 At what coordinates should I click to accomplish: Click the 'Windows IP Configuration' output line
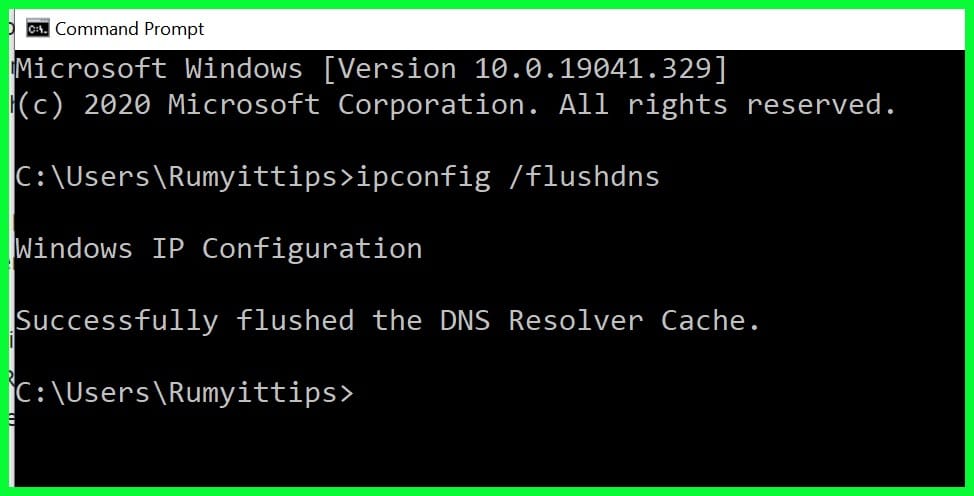click(219, 249)
